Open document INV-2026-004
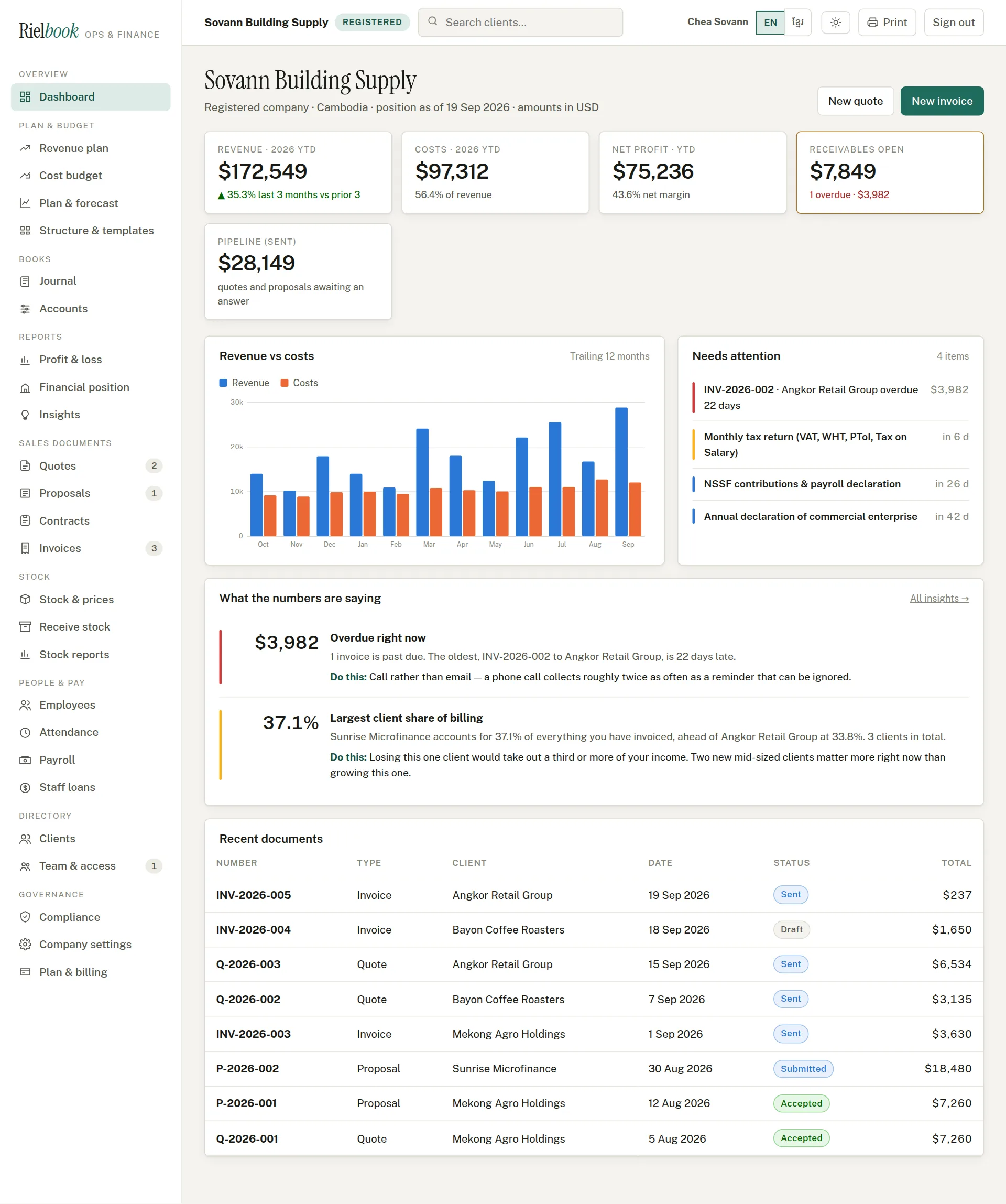 [594, 929]
